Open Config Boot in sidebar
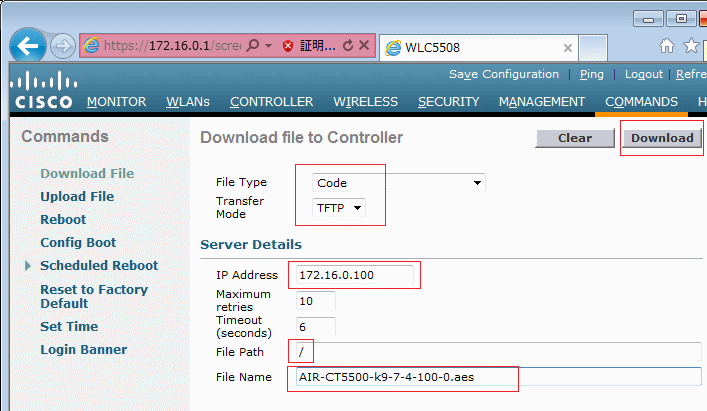This screenshot has width=707, height=411. click(78, 242)
